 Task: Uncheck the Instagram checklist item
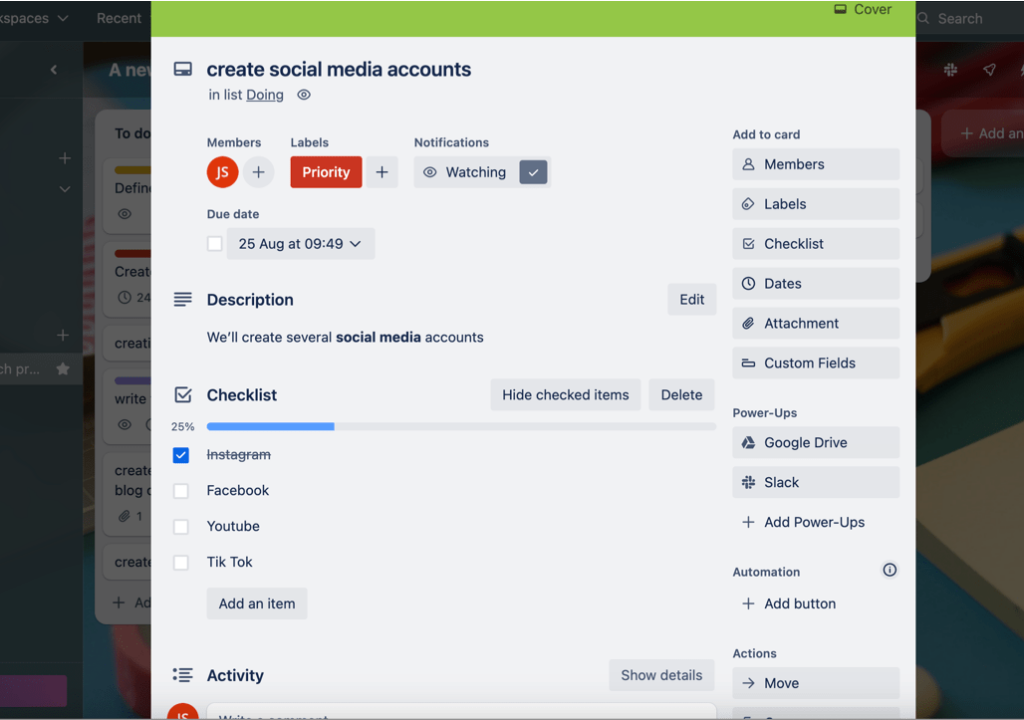point(181,455)
